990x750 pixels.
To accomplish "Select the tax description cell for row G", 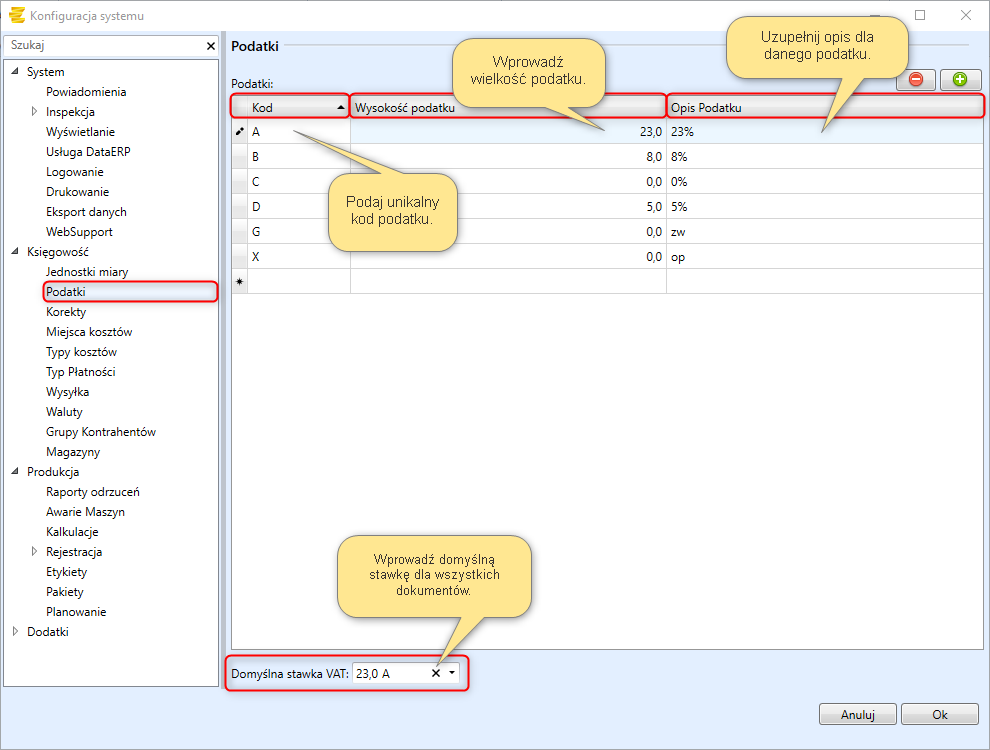I will [820, 232].
